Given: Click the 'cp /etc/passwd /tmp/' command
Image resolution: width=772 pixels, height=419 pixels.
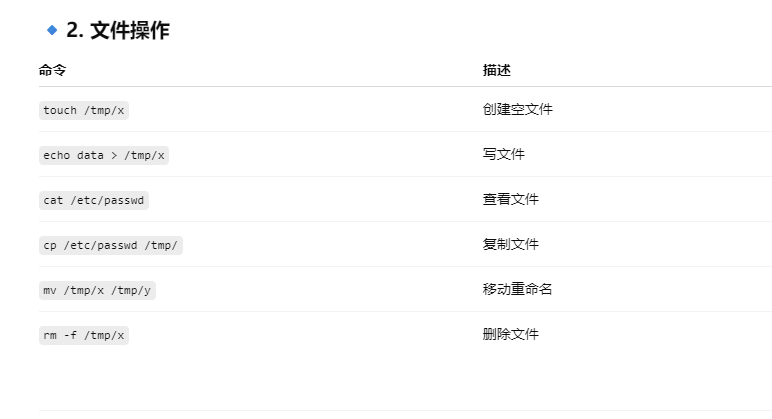Looking at the screenshot, I should (x=111, y=245).
